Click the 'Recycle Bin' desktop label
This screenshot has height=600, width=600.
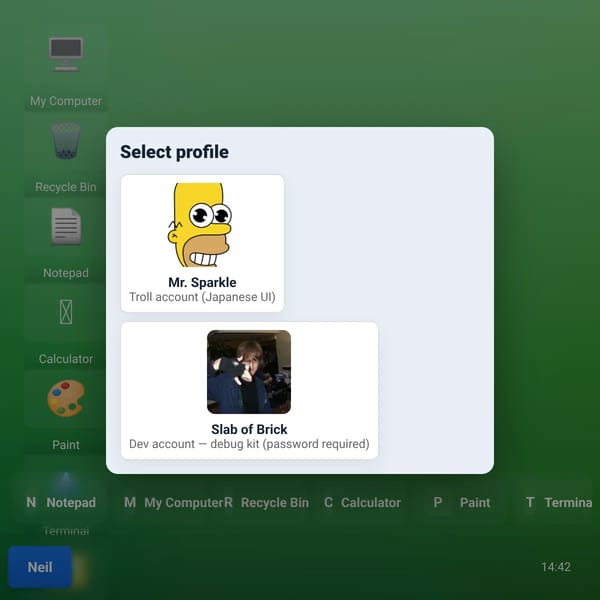pos(66,187)
